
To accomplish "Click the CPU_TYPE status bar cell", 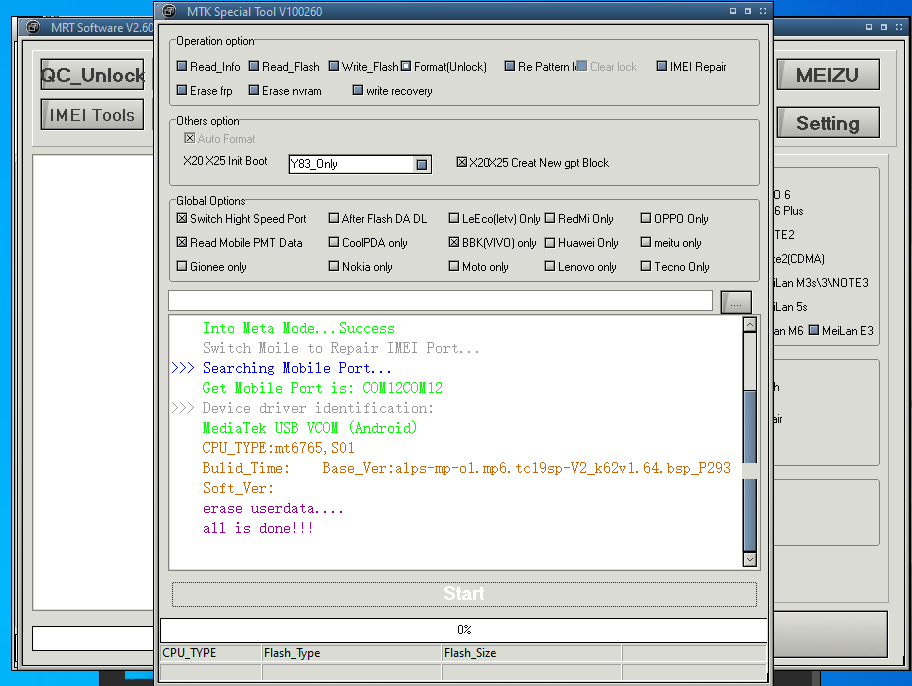I will pos(211,653).
